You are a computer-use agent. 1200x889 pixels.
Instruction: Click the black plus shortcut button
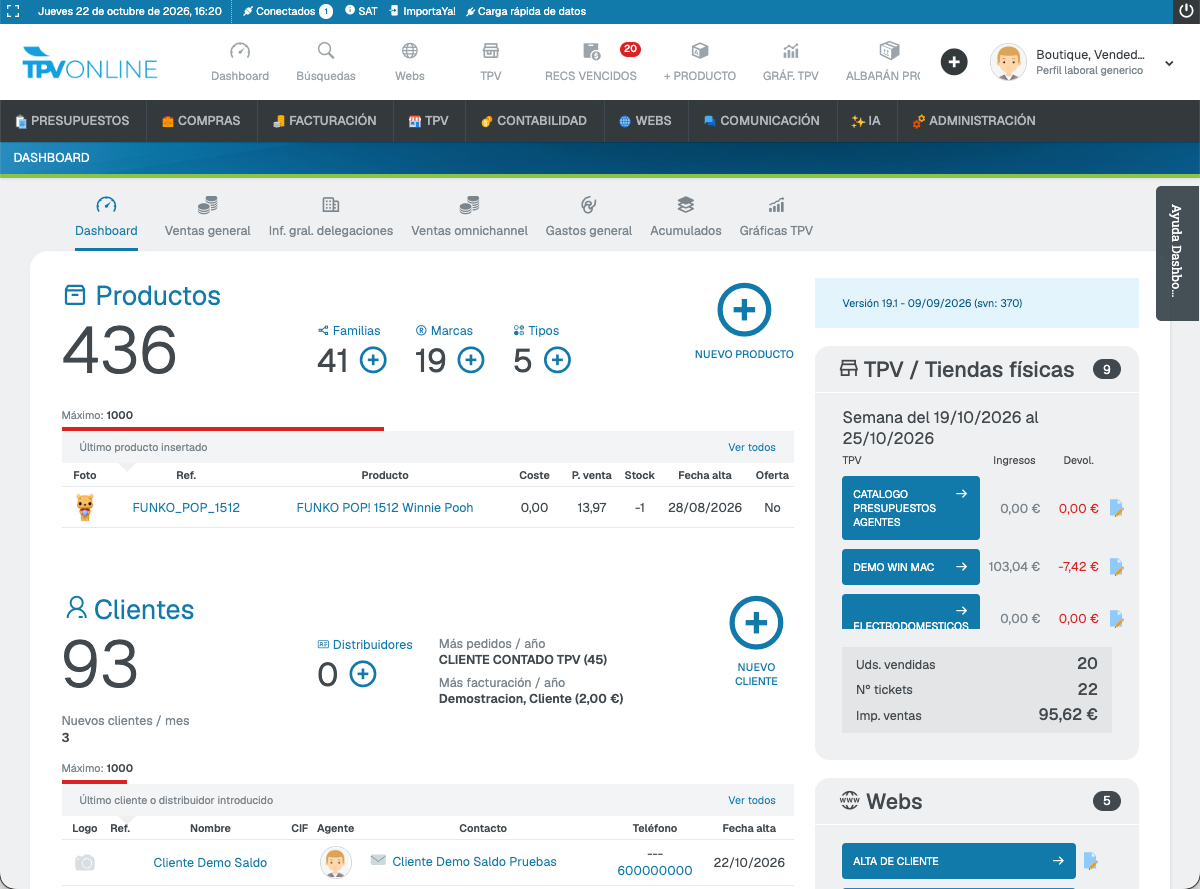pos(954,62)
